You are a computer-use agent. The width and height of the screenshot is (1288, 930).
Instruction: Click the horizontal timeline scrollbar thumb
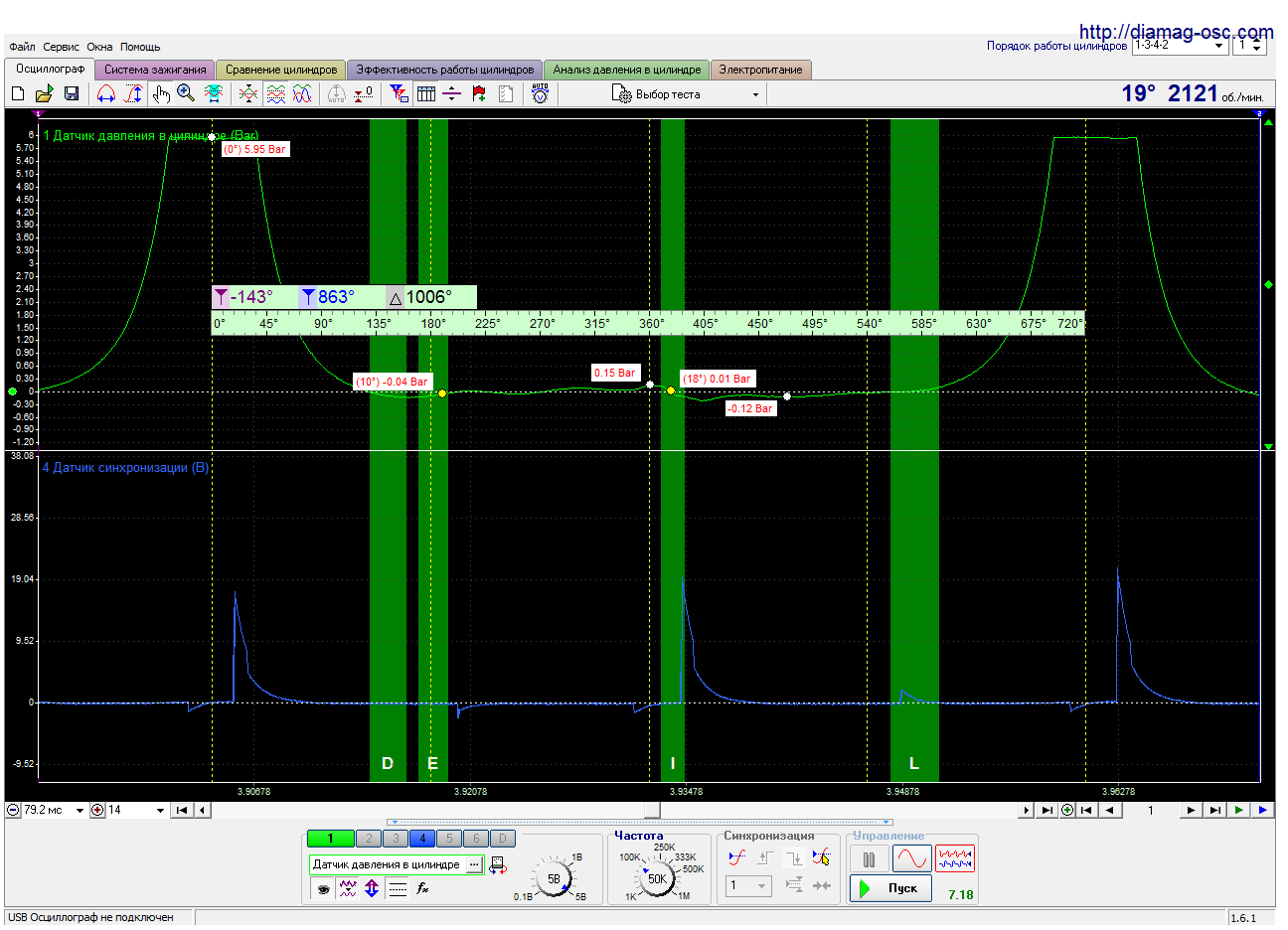click(652, 810)
